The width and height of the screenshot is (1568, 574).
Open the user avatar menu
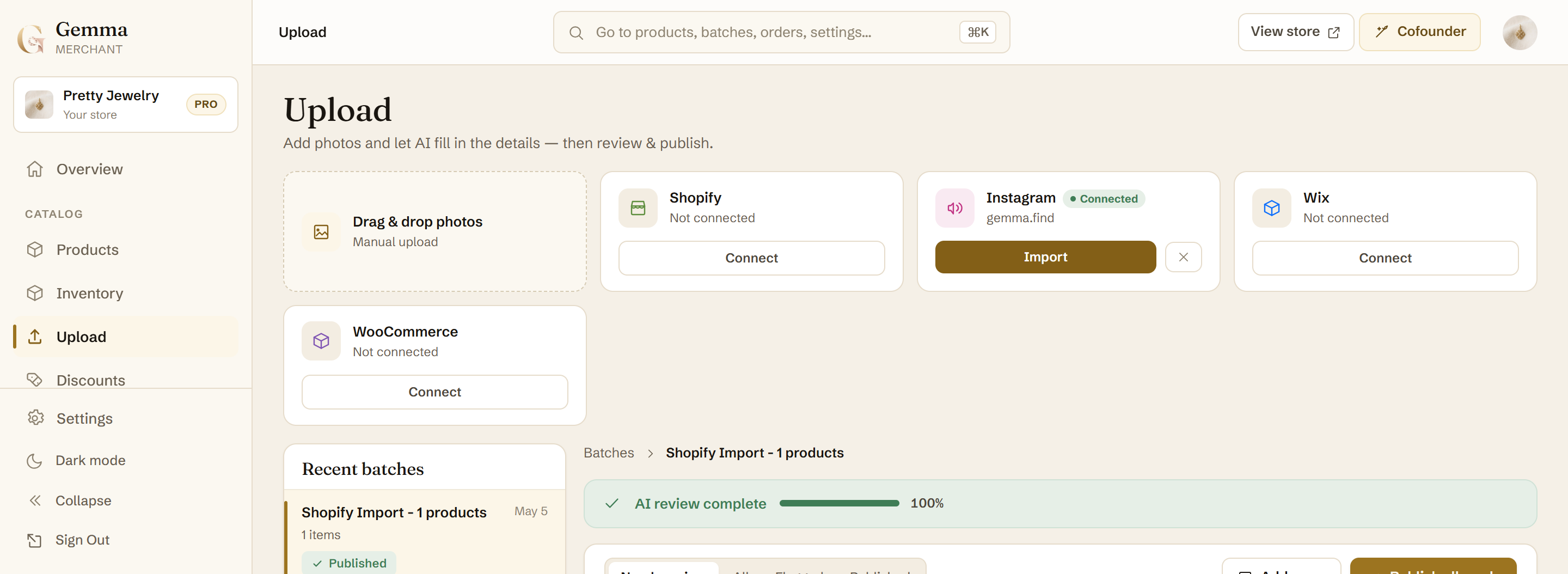pos(1520,33)
